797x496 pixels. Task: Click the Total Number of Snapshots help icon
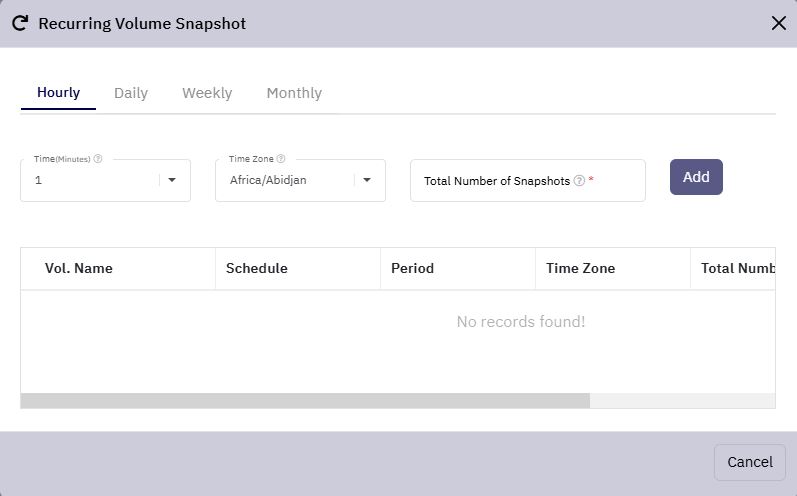(579, 180)
